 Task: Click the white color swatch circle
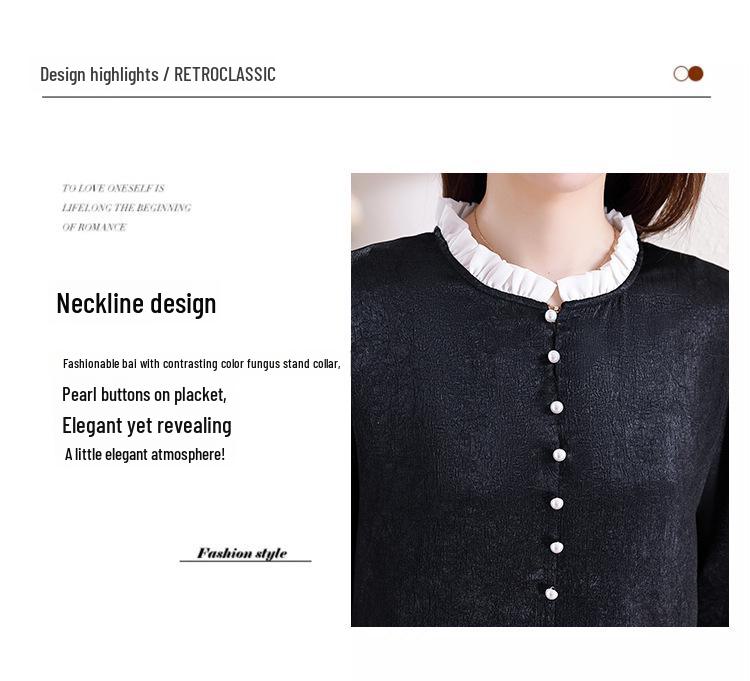coord(681,74)
